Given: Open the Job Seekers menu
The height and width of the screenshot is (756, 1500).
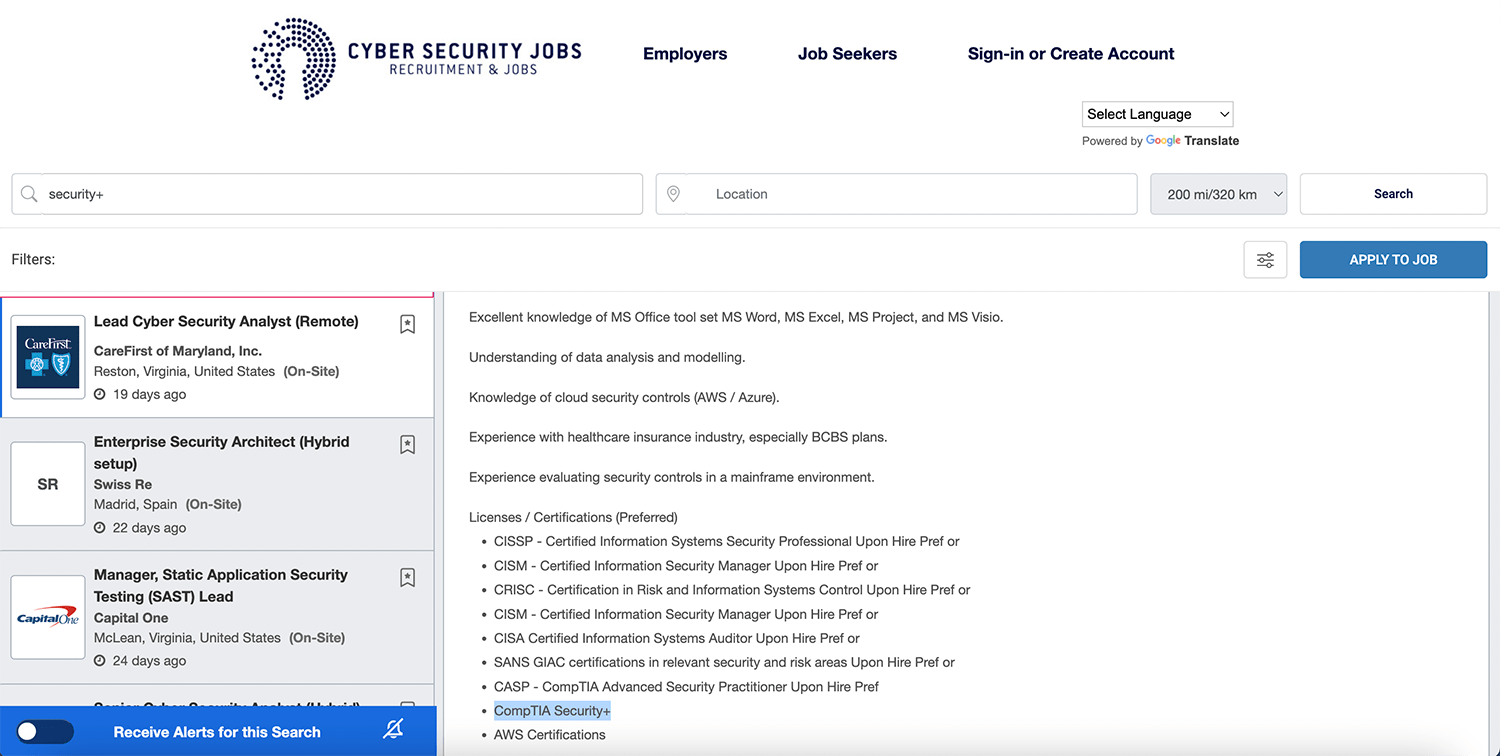Looking at the screenshot, I should point(847,54).
